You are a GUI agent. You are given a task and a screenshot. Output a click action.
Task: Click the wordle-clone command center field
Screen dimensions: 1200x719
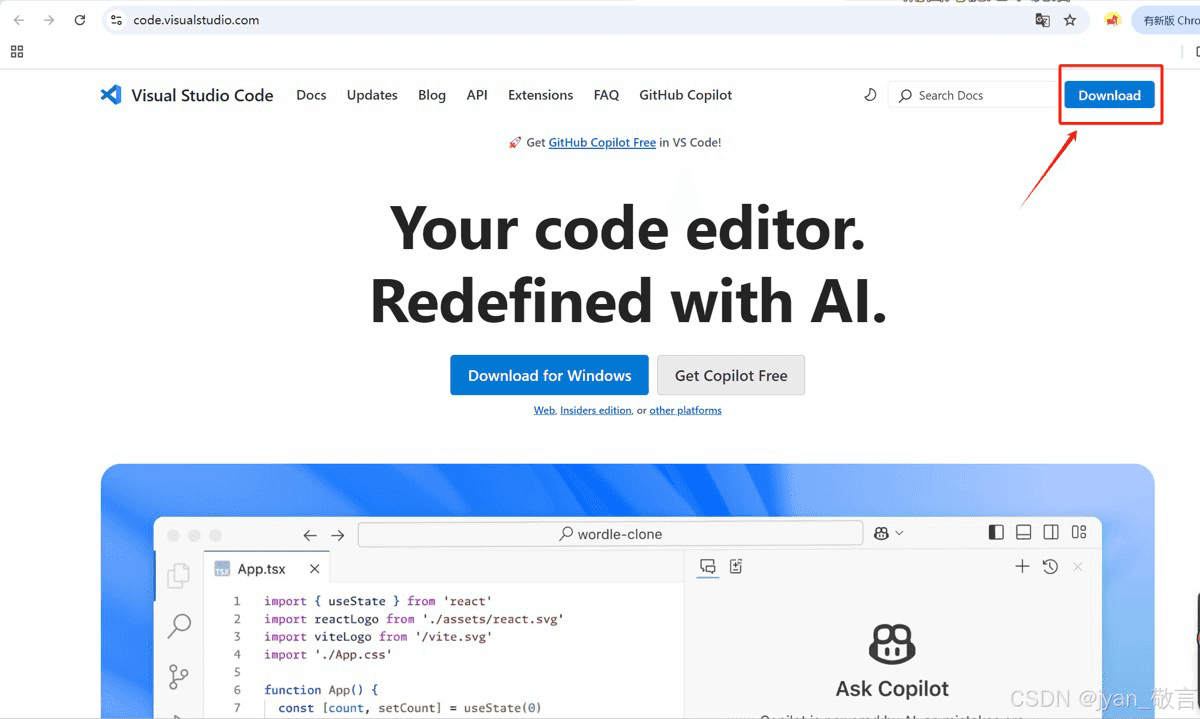point(610,533)
